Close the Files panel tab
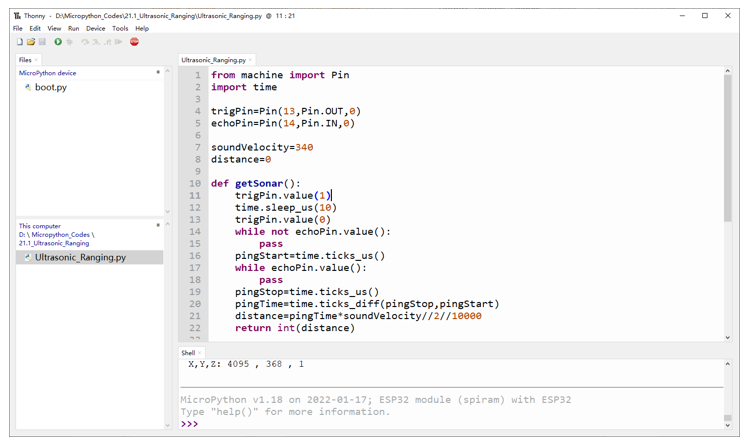The width and height of the screenshot is (750, 442). 36,60
